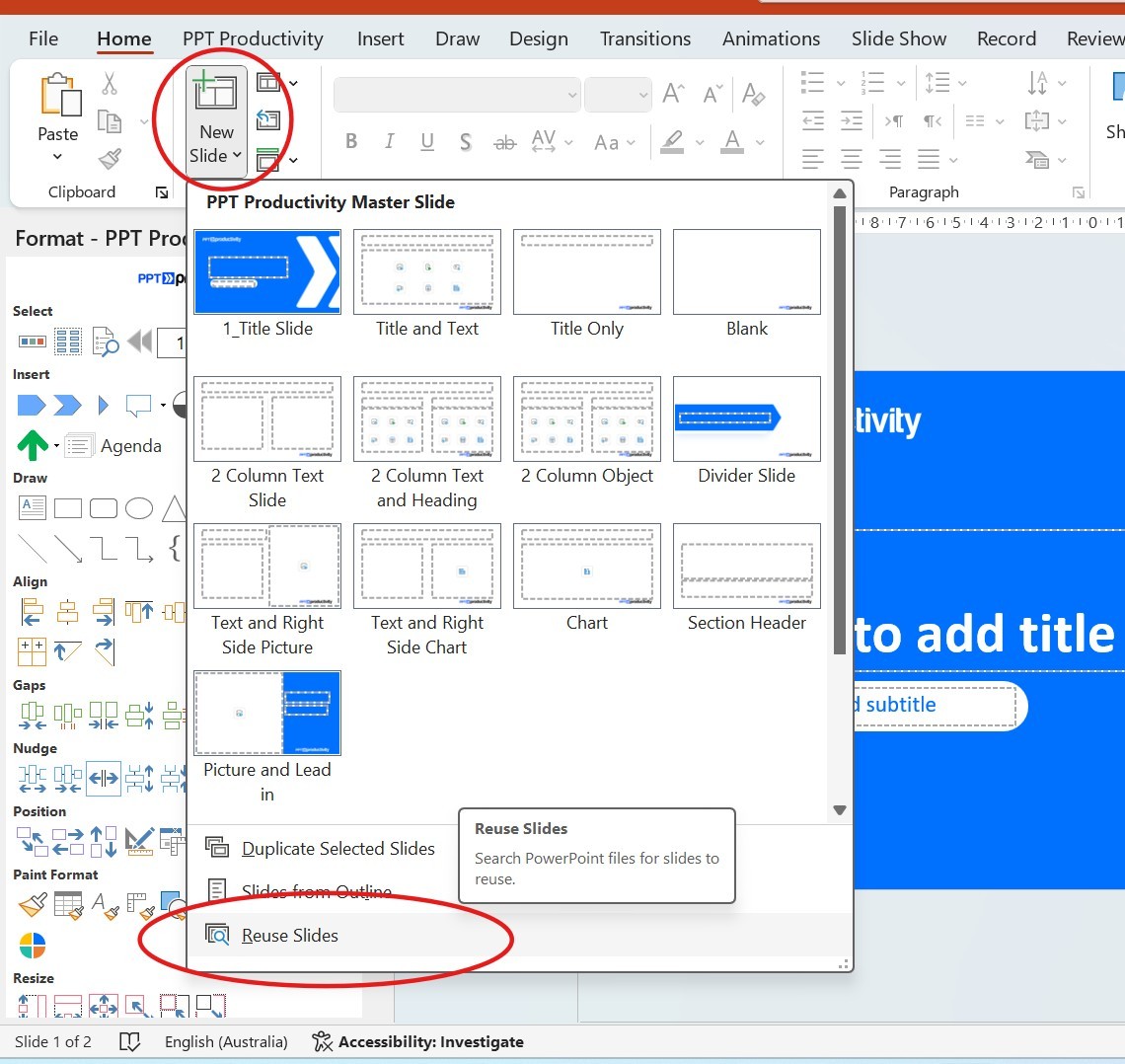
Task: Click the blue chevron shape icon
Action: [x=67, y=406]
